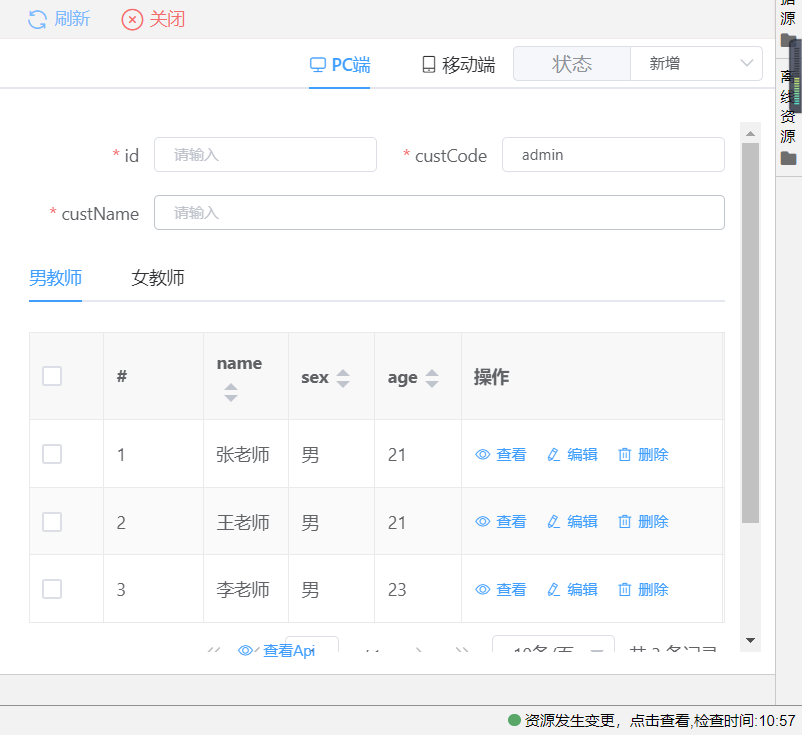Click the phone icon for 移动端
The image size is (802, 736).
[429, 65]
